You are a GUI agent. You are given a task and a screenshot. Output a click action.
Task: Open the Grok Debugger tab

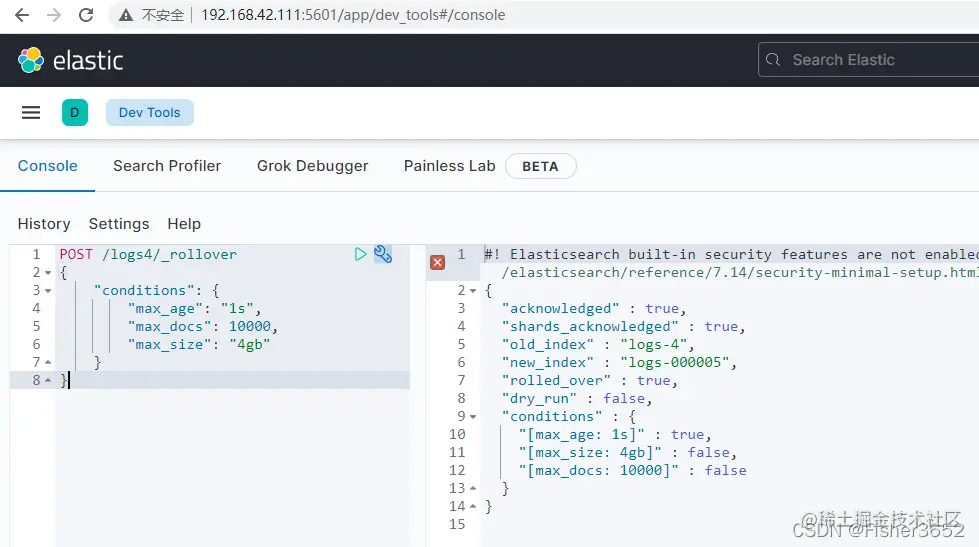[x=313, y=166]
